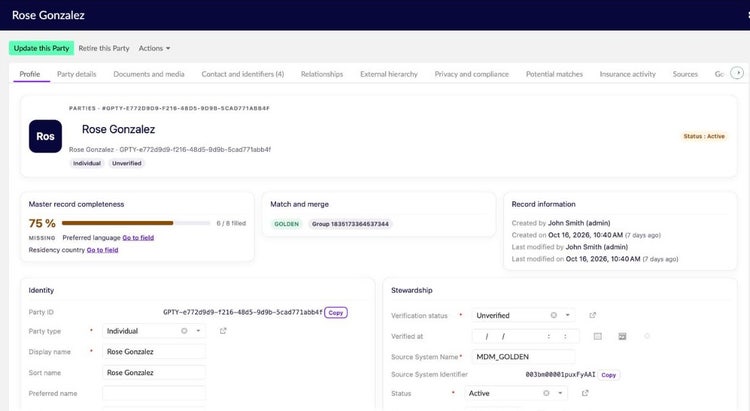Click the 6 / 8 filled text
This screenshot has height=411, width=750.
coord(231,223)
